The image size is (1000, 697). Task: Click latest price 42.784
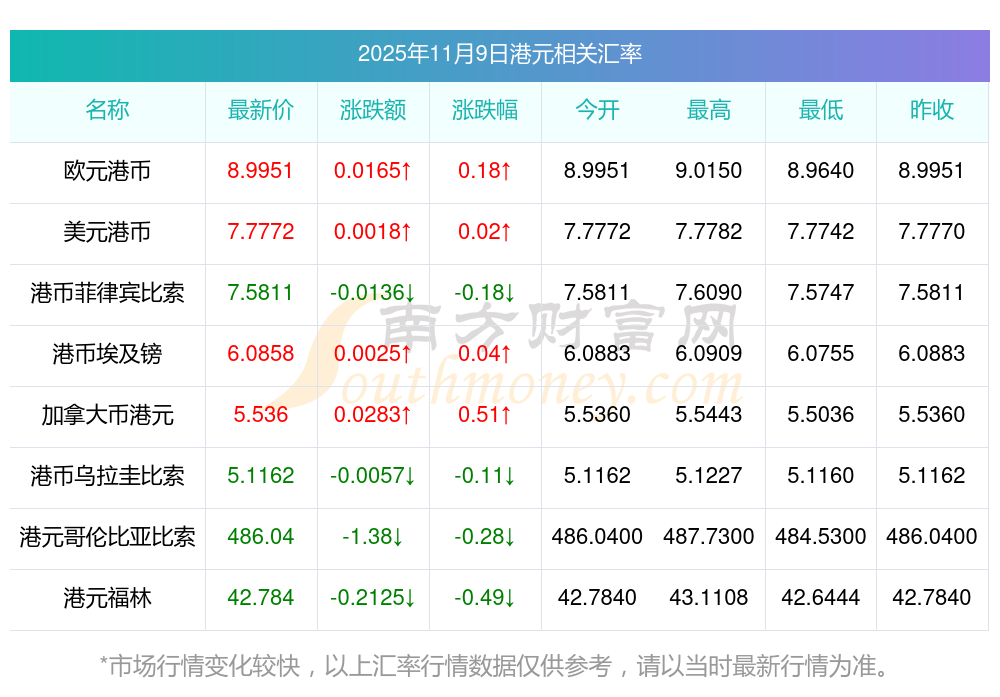tap(260, 598)
